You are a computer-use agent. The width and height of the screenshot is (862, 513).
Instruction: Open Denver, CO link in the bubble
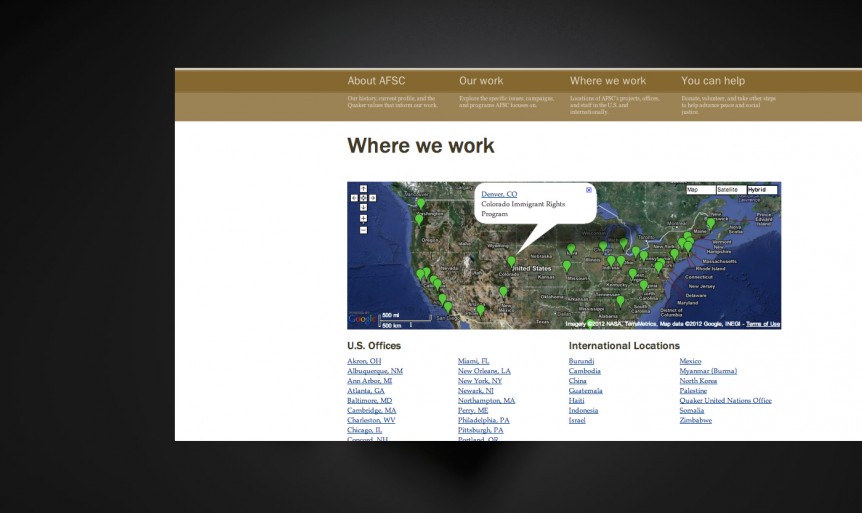point(499,194)
